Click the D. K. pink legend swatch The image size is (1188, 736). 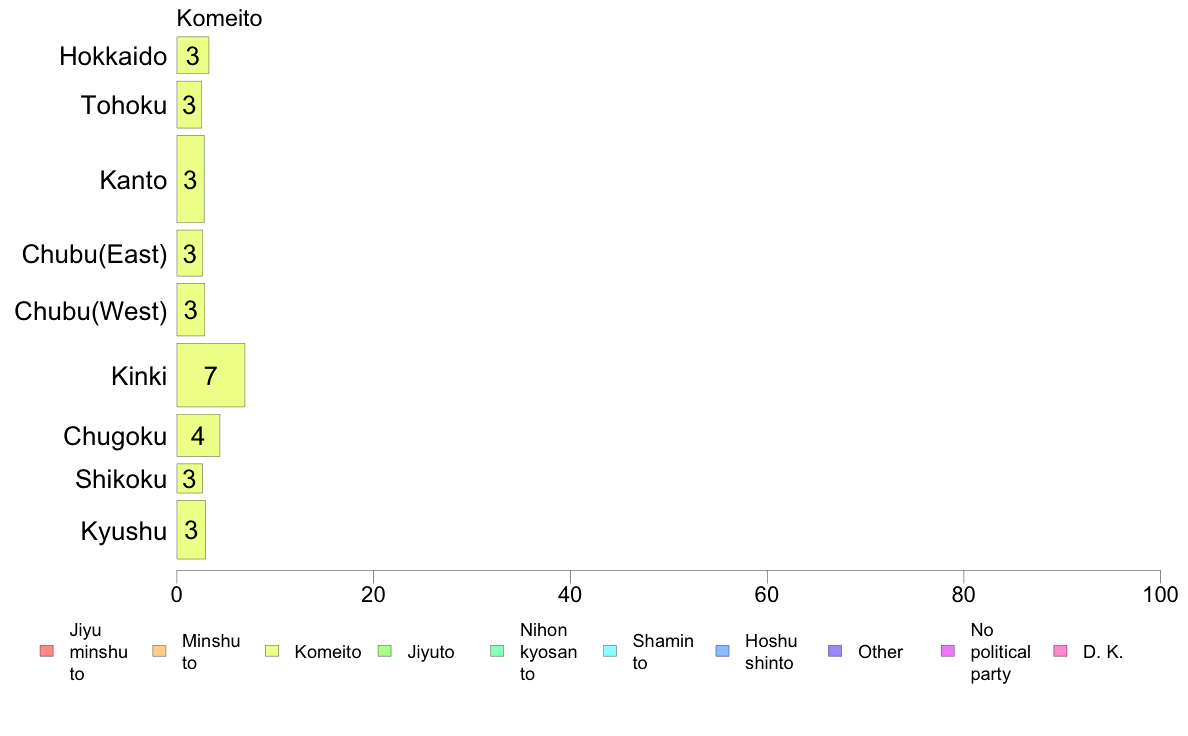tap(1061, 651)
